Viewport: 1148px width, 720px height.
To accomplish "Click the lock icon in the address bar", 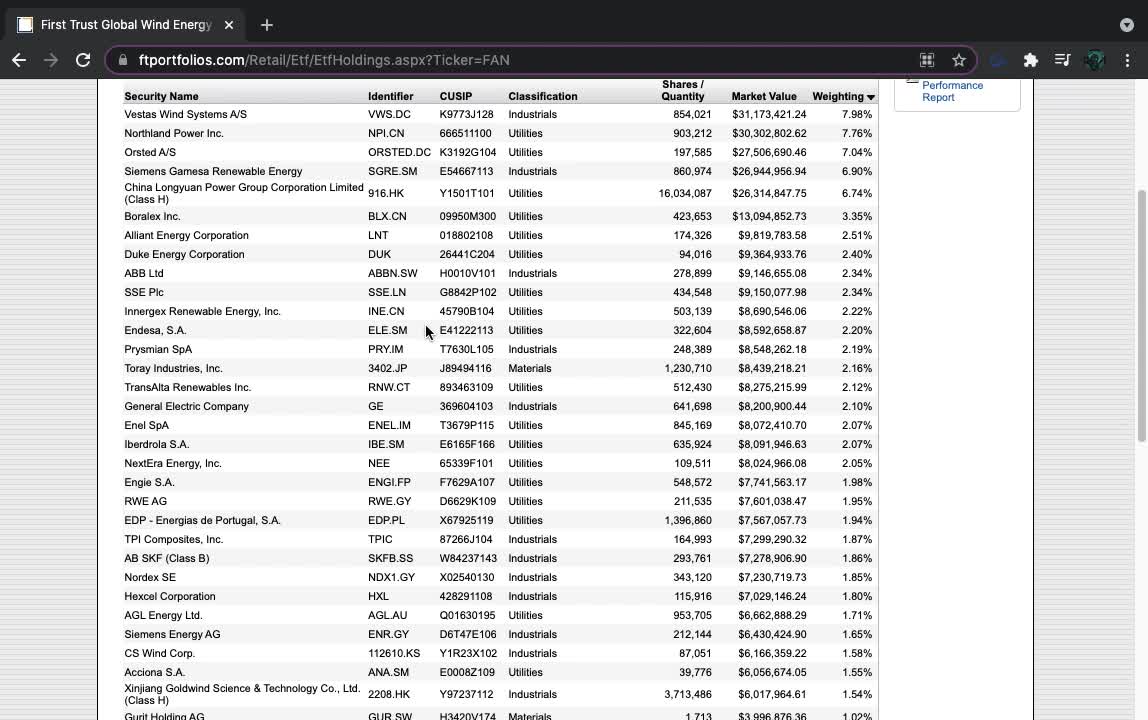I will pos(123,60).
